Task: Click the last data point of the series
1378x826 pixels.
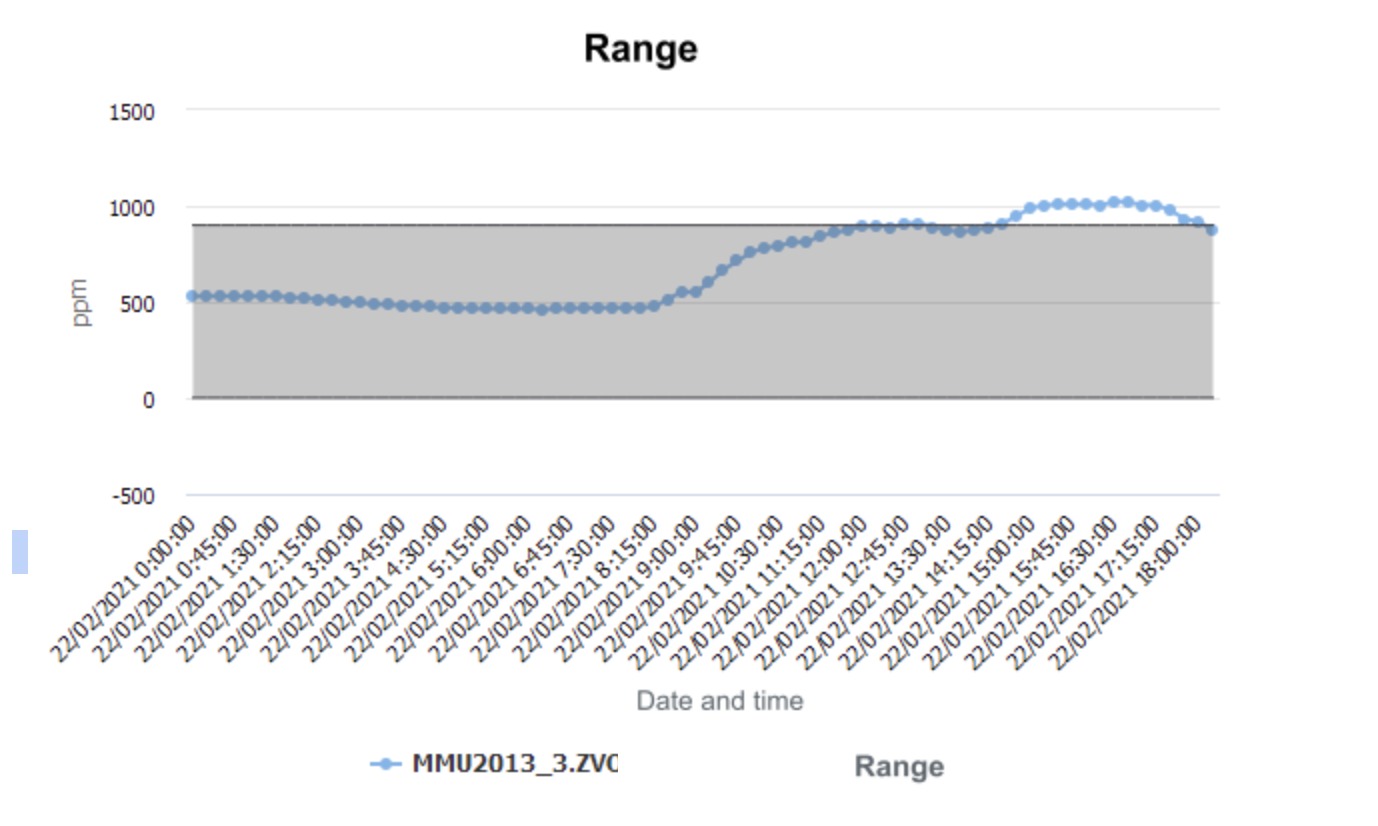Action: point(1212,230)
